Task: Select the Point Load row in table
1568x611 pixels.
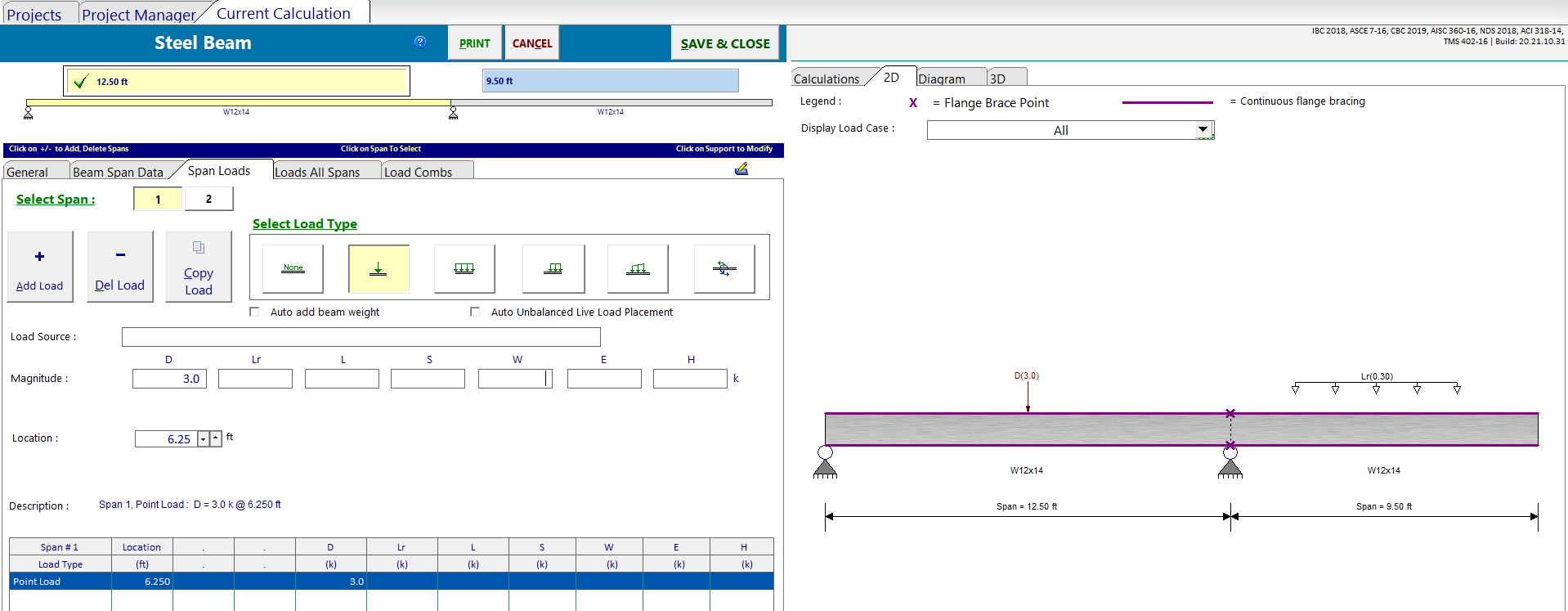Action: click(392, 582)
